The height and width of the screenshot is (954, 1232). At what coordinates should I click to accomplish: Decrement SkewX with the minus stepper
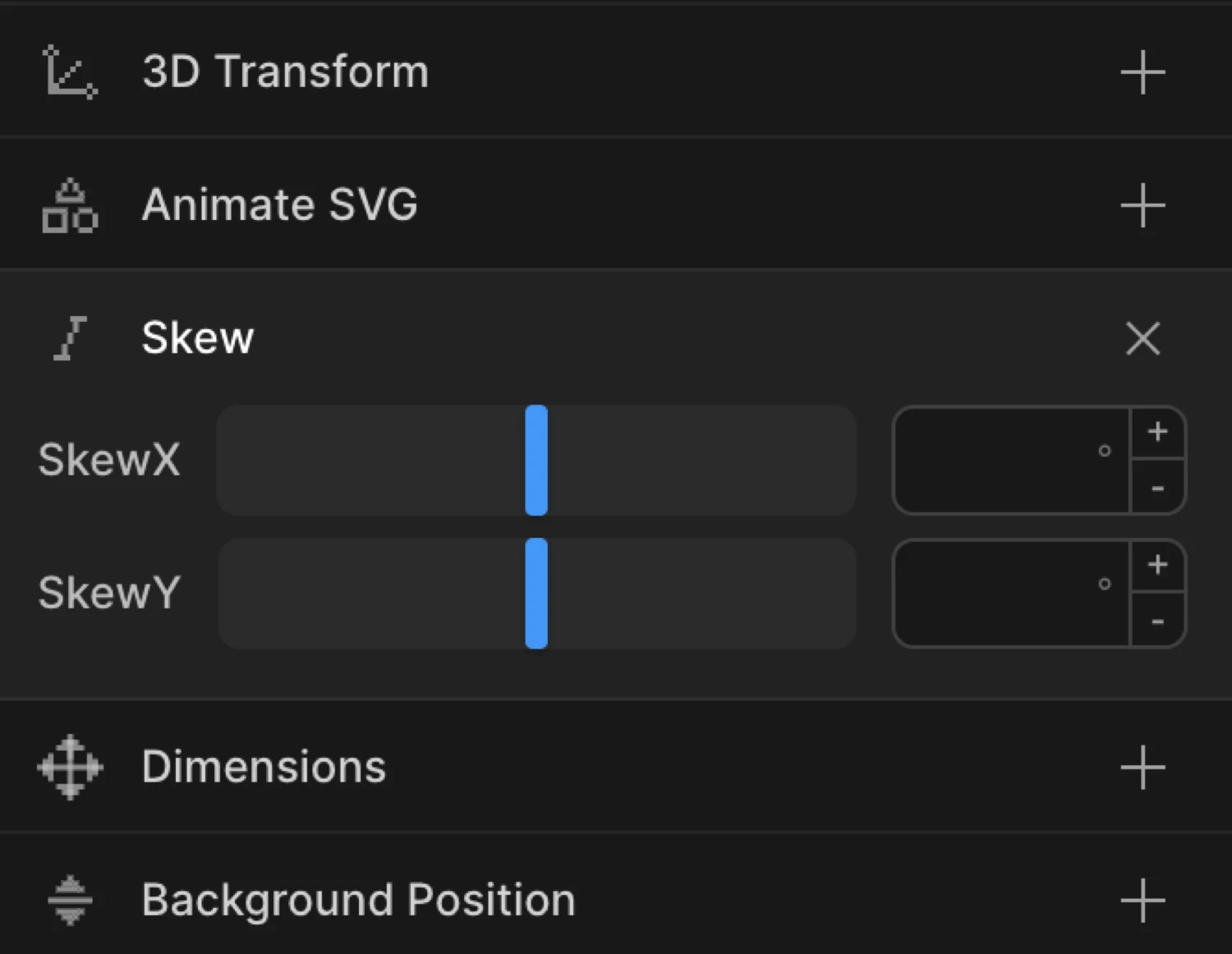click(x=1158, y=488)
